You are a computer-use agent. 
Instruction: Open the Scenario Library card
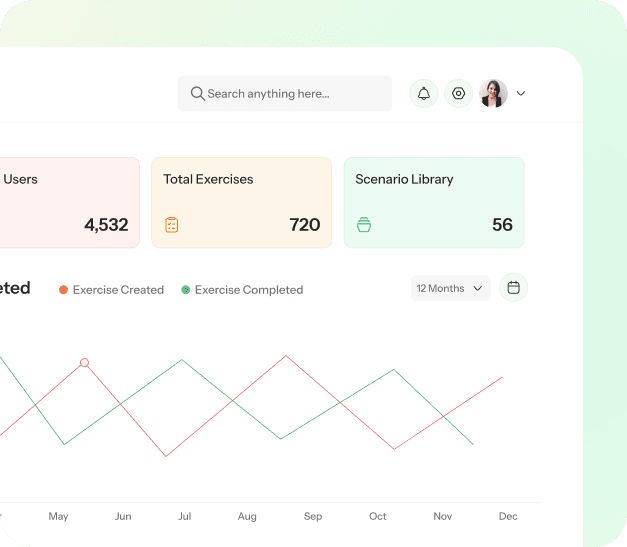tap(434, 203)
